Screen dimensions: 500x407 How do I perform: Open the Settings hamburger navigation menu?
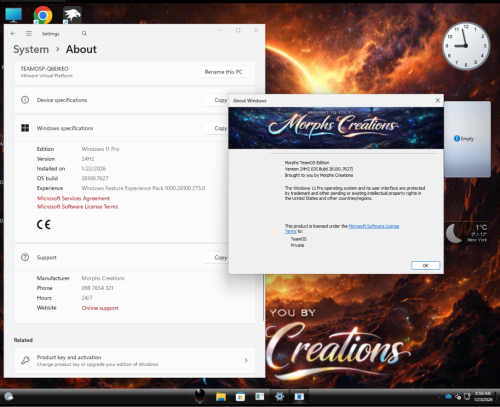pyautogui.click(x=29, y=33)
